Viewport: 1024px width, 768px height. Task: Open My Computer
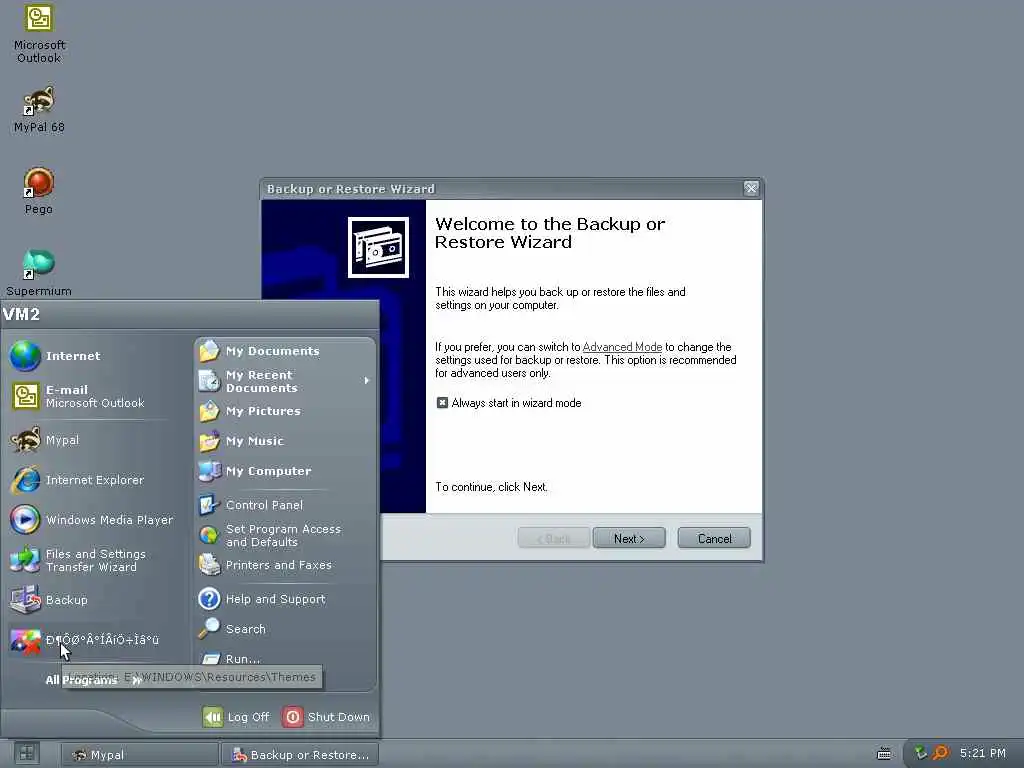point(285,471)
